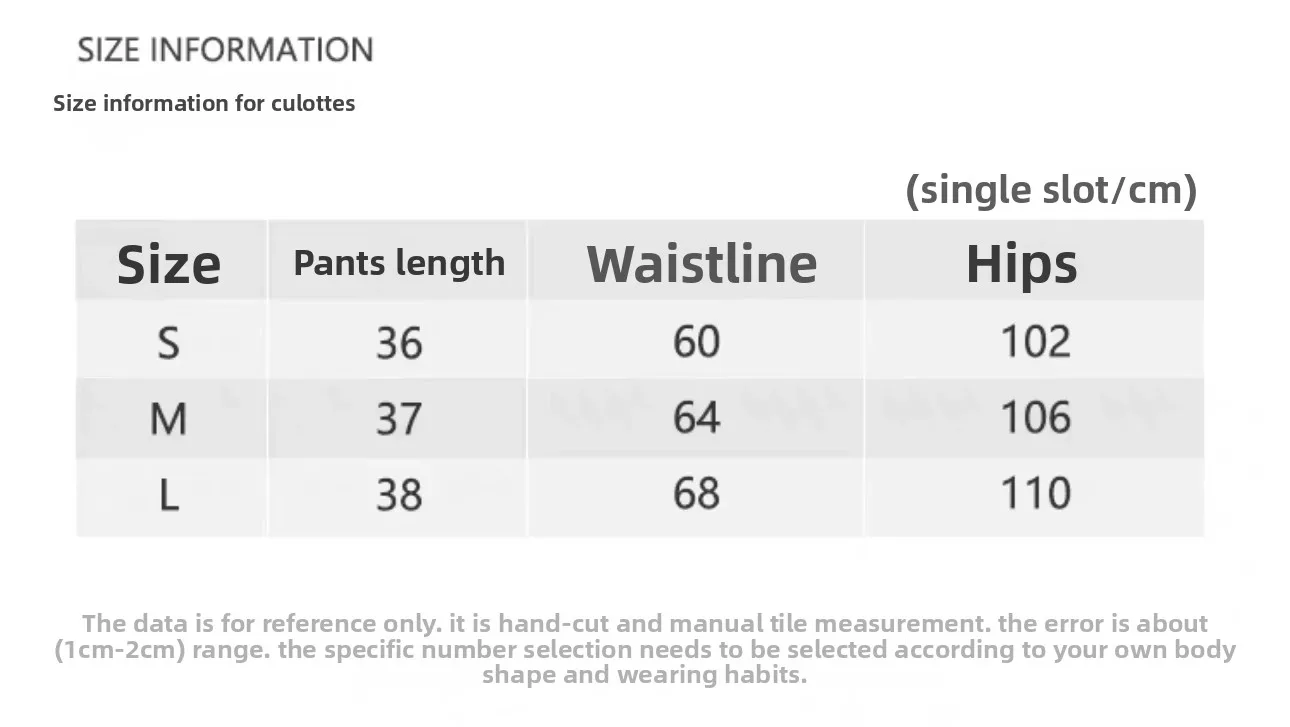The image size is (1290, 727).
Task: Click hips value 106
Action: coord(1036,417)
